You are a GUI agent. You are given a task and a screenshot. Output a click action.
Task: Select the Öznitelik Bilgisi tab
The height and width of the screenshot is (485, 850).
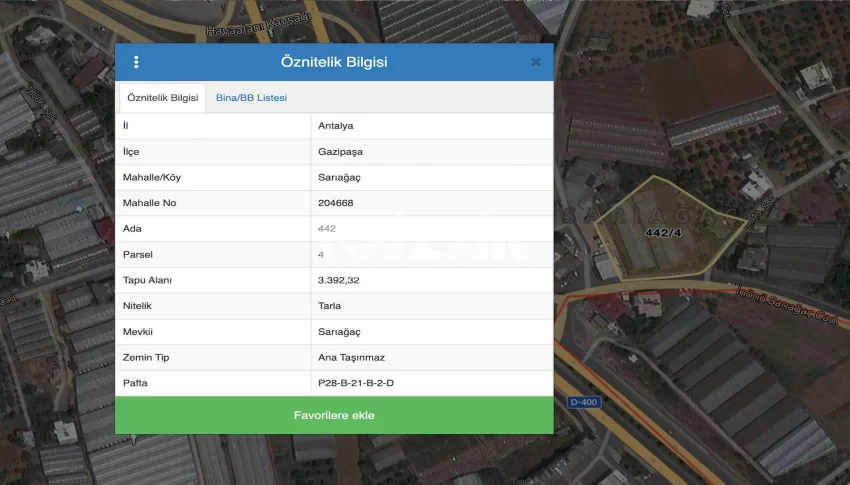coord(162,98)
